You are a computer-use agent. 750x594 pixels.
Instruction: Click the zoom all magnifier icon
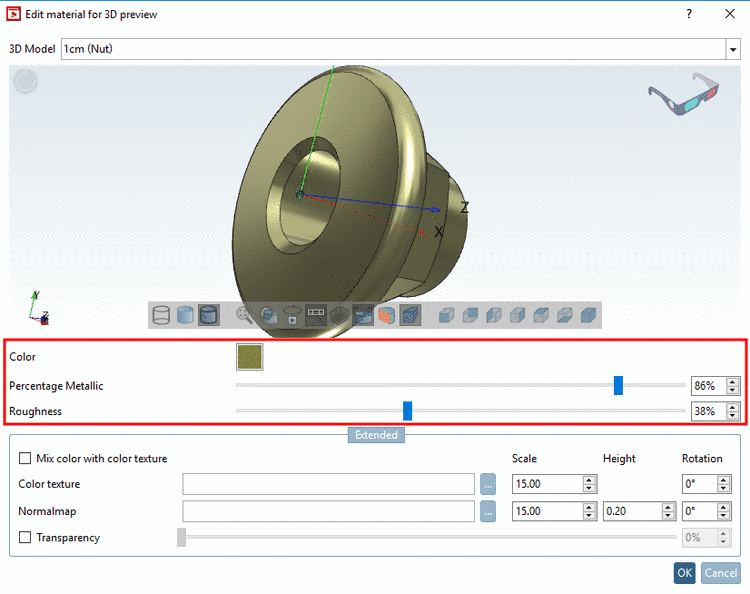(244, 315)
